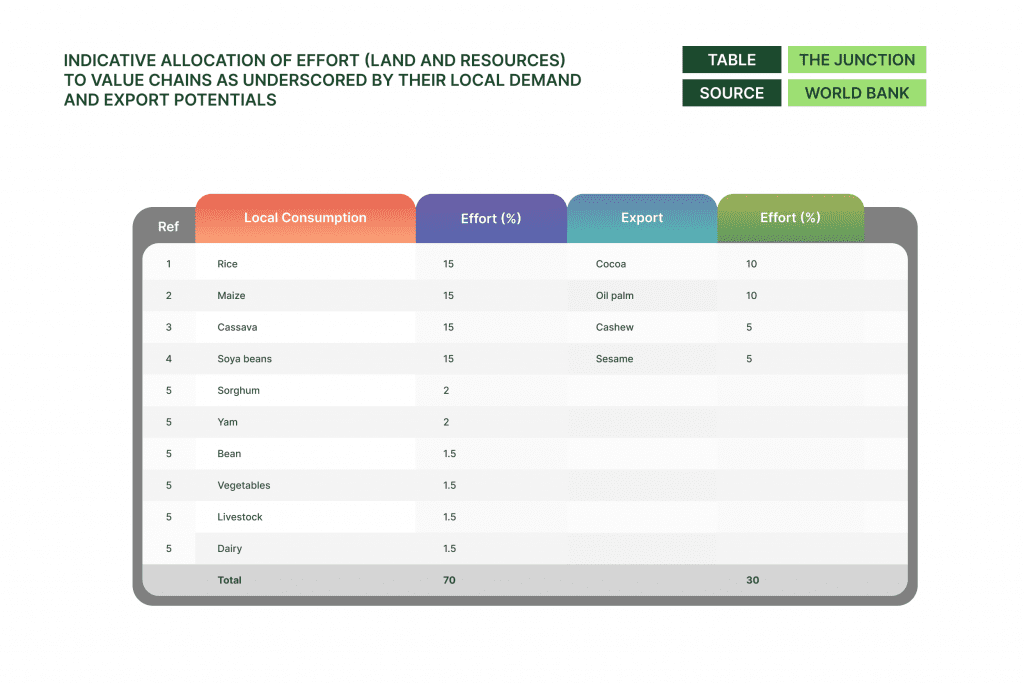Screen dimensions: 1024x683
Task: Click THE JUNCTION badge
Action: (857, 59)
